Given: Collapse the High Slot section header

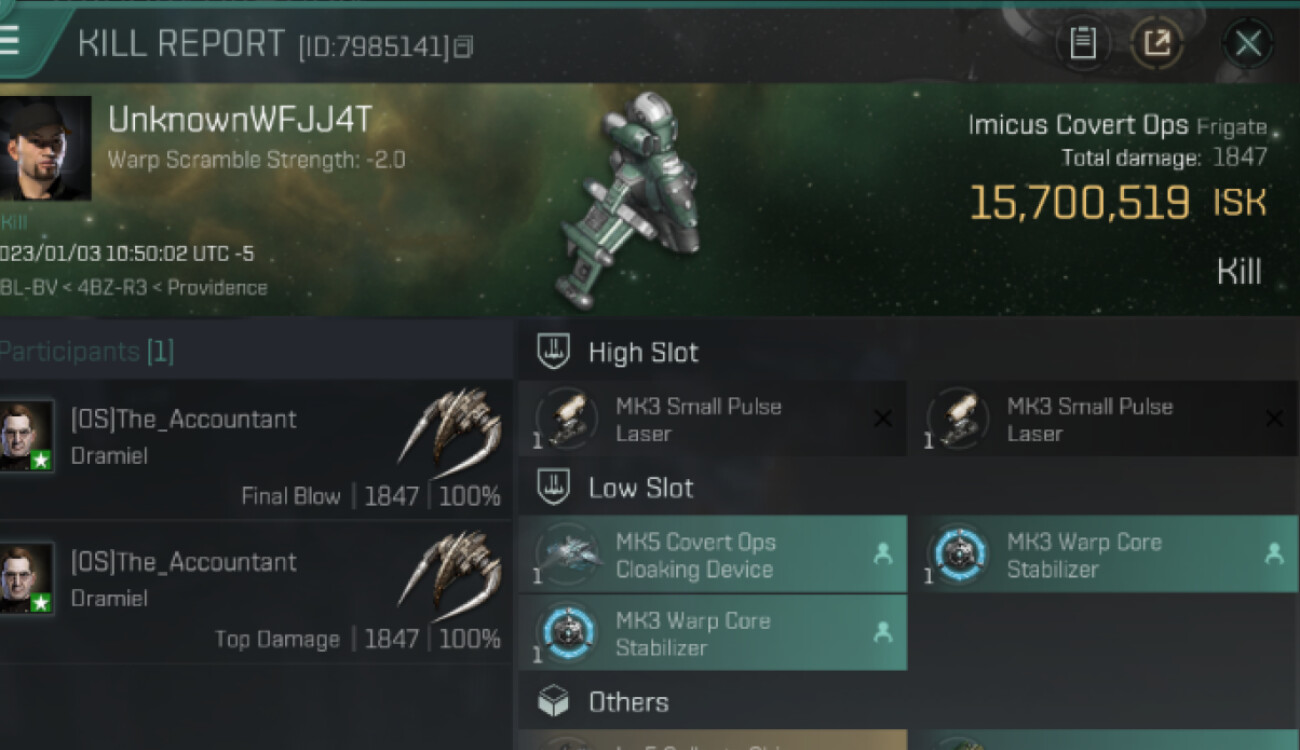Looking at the screenshot, I should [643, 352].
